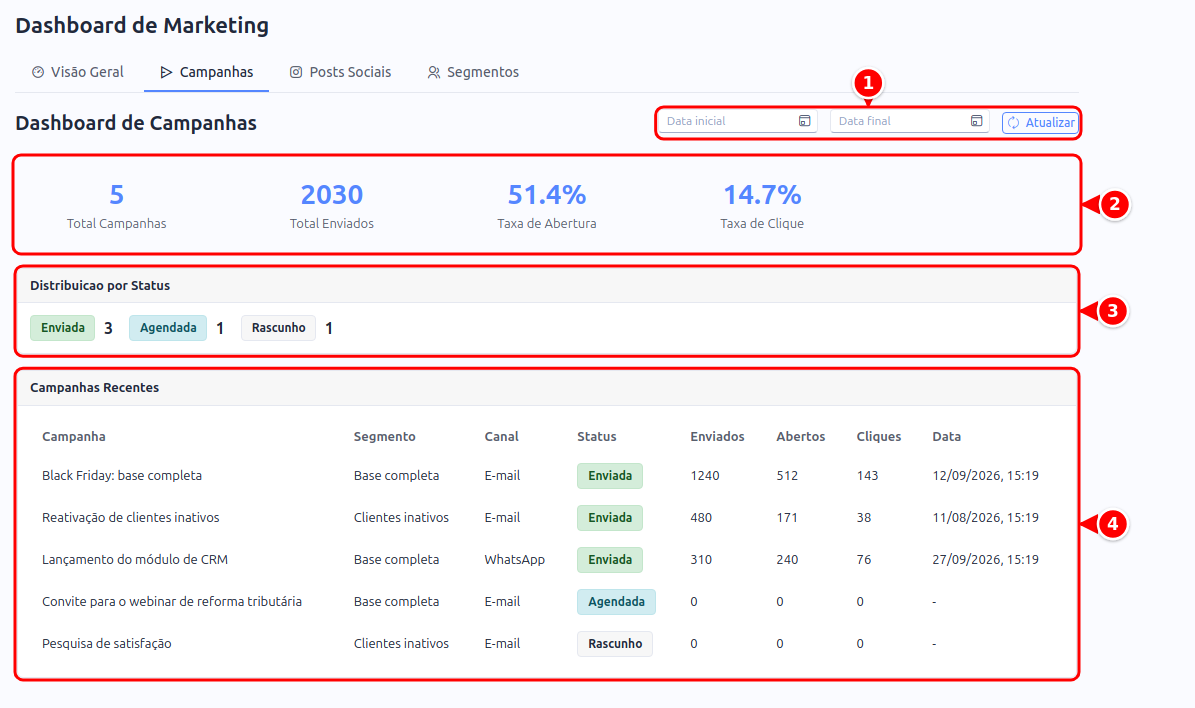Select Reativação de clientes inativos campaign

pos(130,517)
